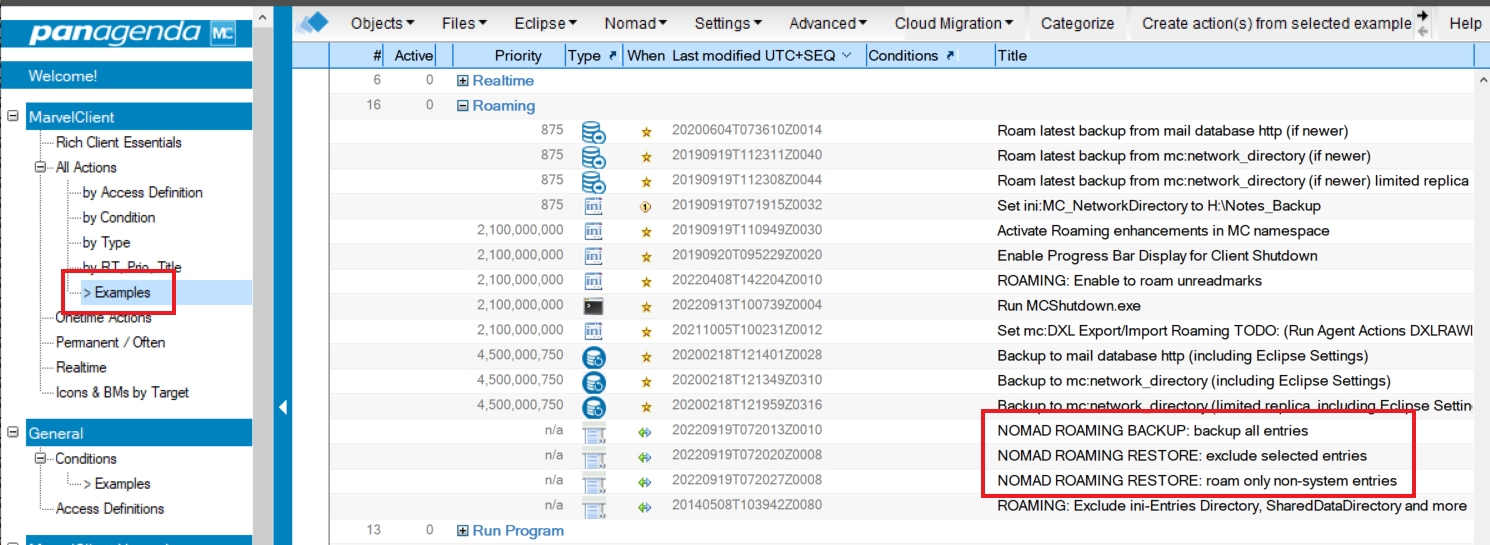Screen dimensions: 1490x545
Task: Click green arrows icon of 20140508T103942Z0080 row
Action: (x=645, y=506)
